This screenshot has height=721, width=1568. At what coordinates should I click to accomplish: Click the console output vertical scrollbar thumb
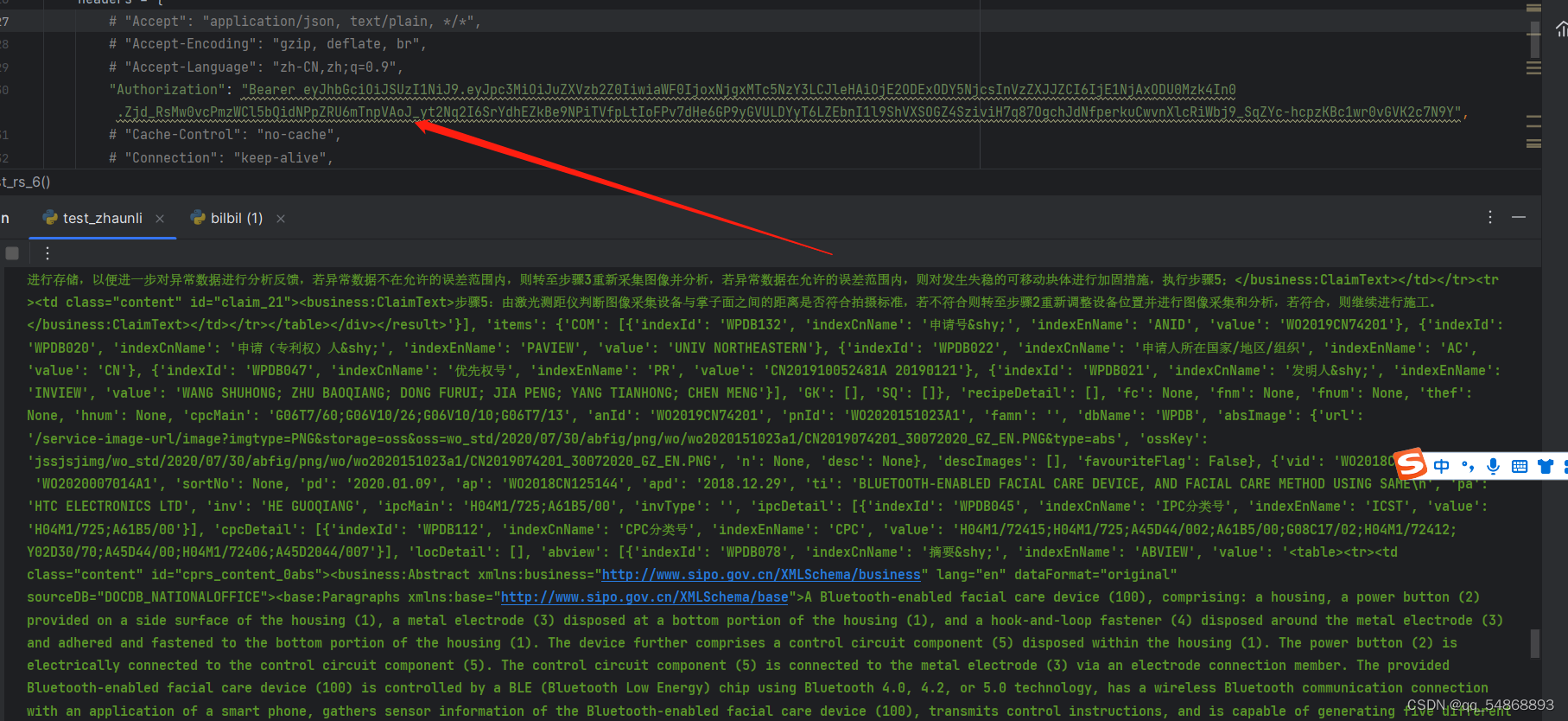(x=1535, y=643)
